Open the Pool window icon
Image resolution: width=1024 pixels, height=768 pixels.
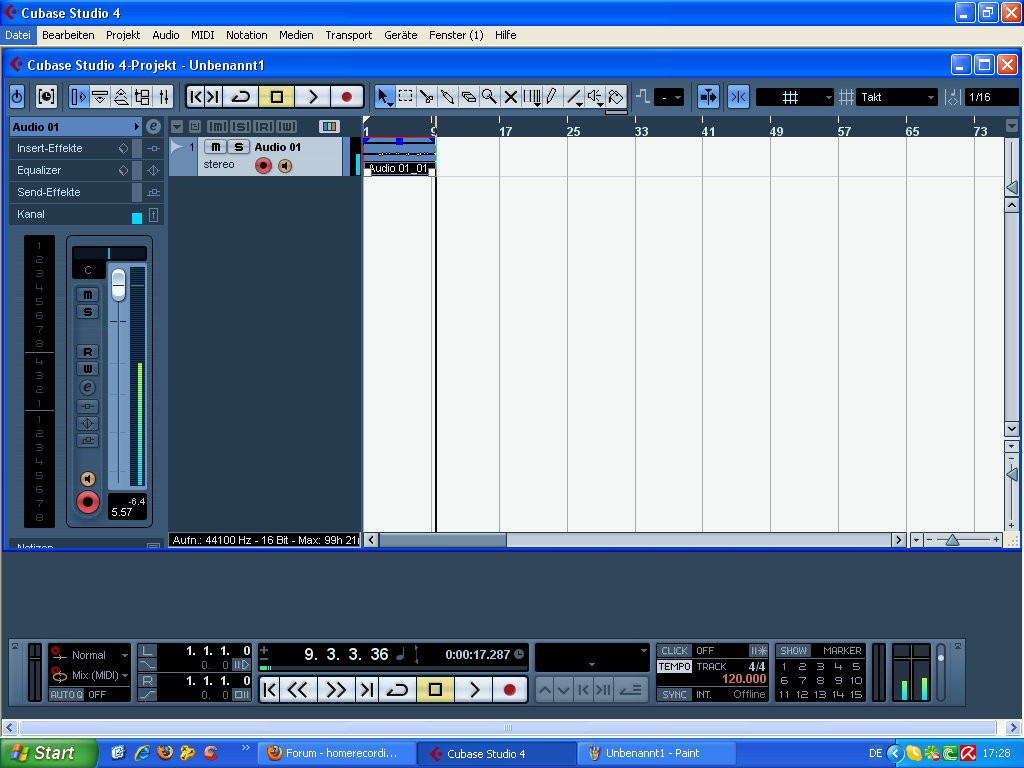point(142,97)
